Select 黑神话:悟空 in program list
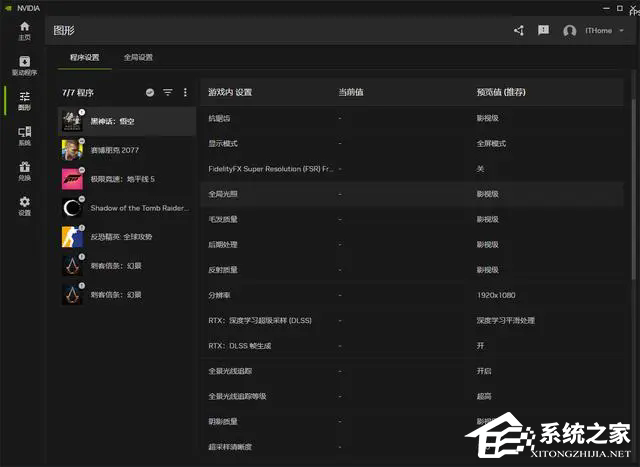This screenshot has height=467, width=640. (127, 121)
